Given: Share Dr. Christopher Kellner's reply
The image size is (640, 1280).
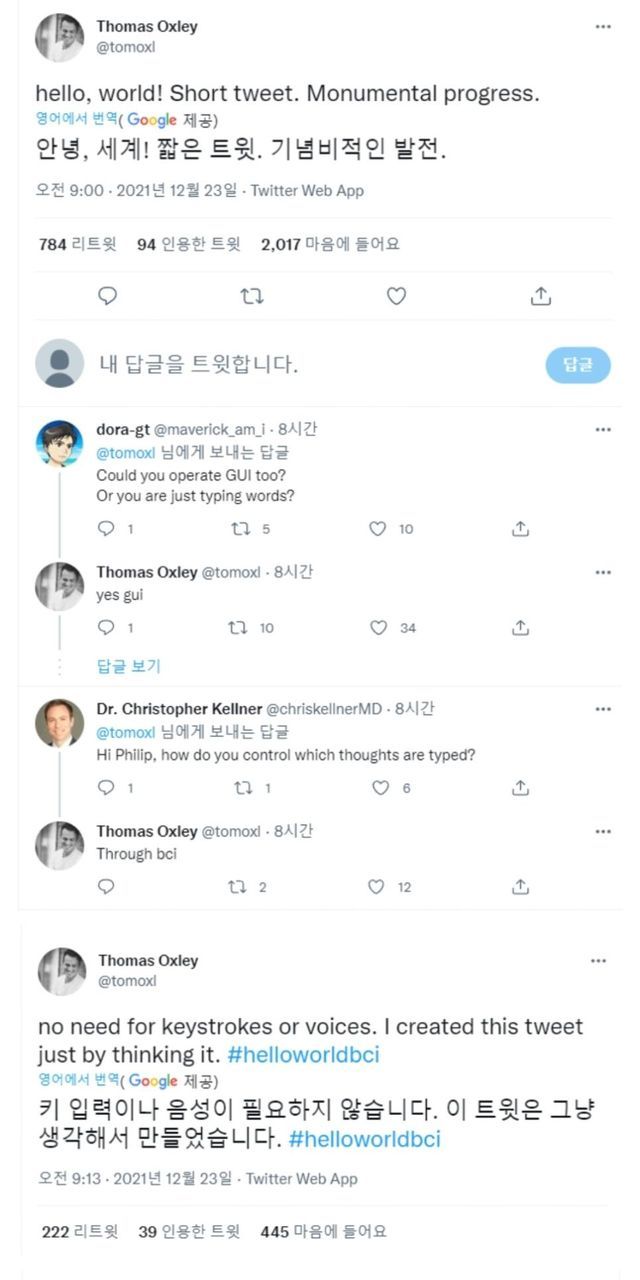Looking at the screenshot, I should [520, 788].
